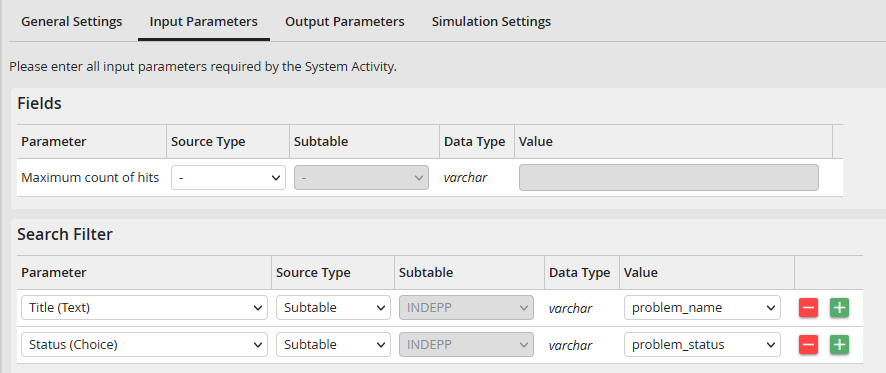Screen dimensions: 886x373
Task: Click the Fields section heading
Action: [x=40, y=103]
